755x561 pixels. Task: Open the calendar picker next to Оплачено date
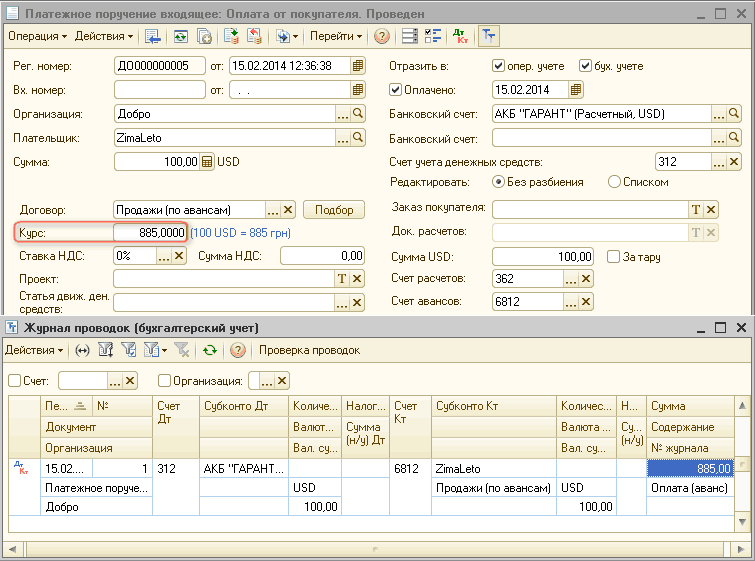577,90
